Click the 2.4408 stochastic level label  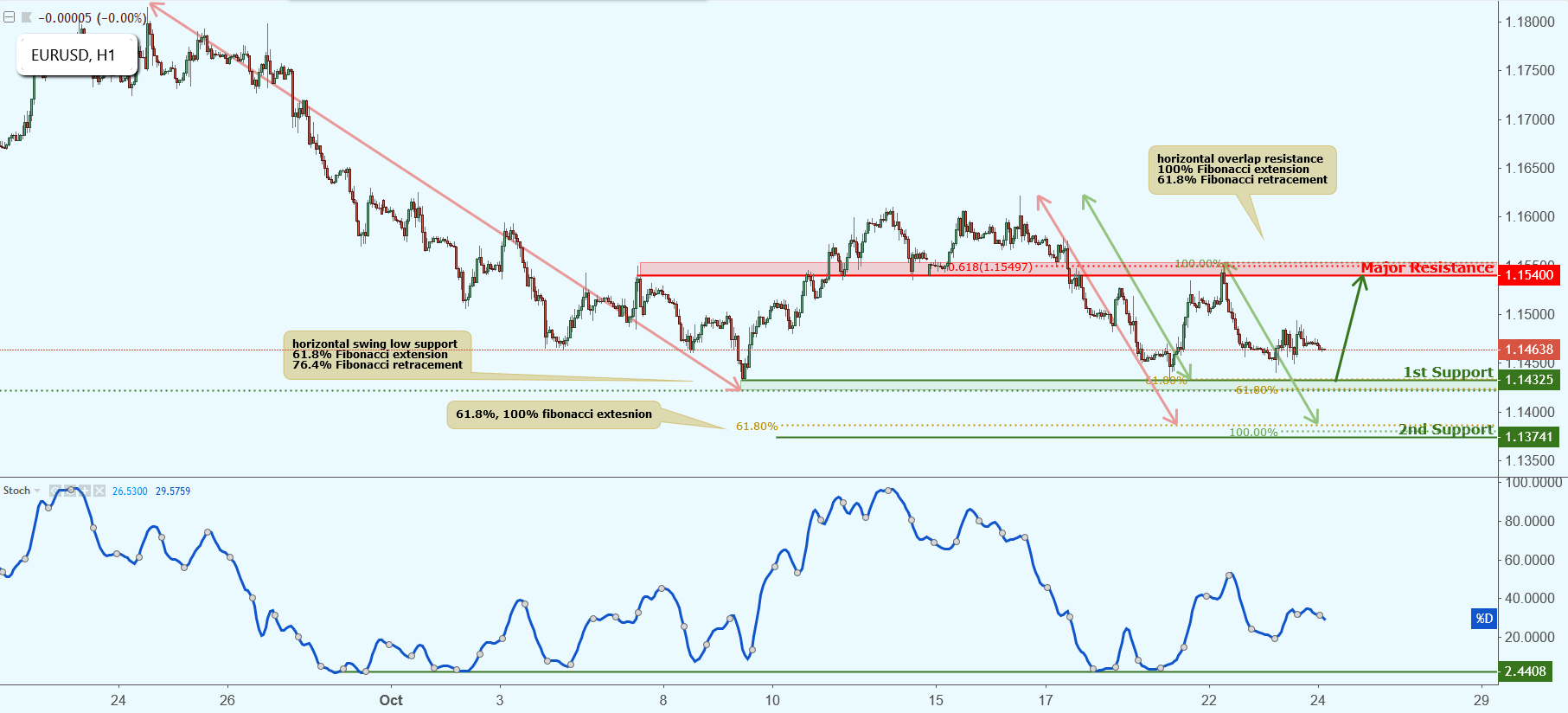click(x=1525, y=671)
